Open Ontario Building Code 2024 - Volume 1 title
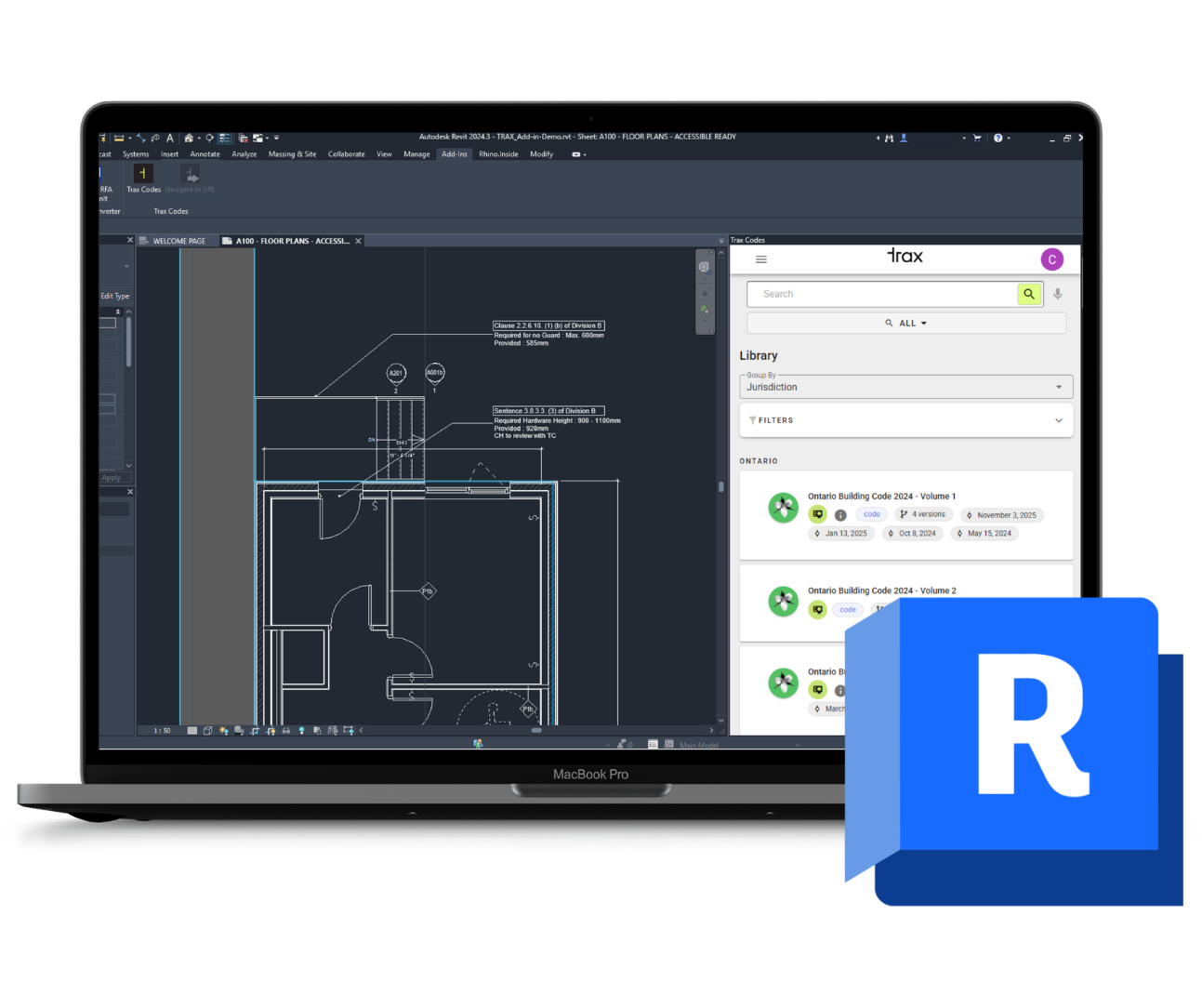Image resolution: width=1202 pixels, height=1008 pixels. [x=881, y=497]
